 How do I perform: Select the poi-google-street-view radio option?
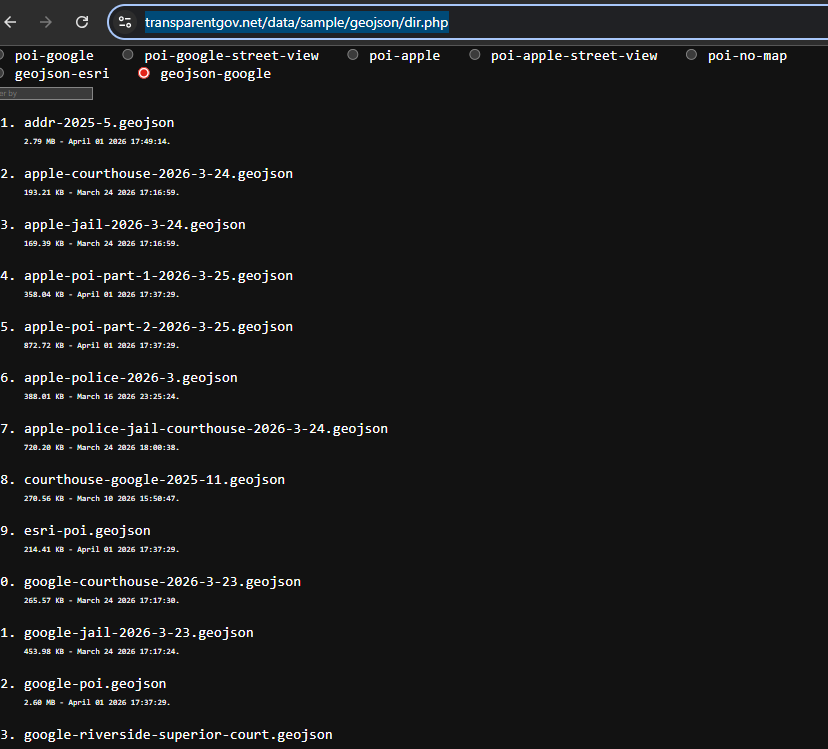[x=128, y=56]
